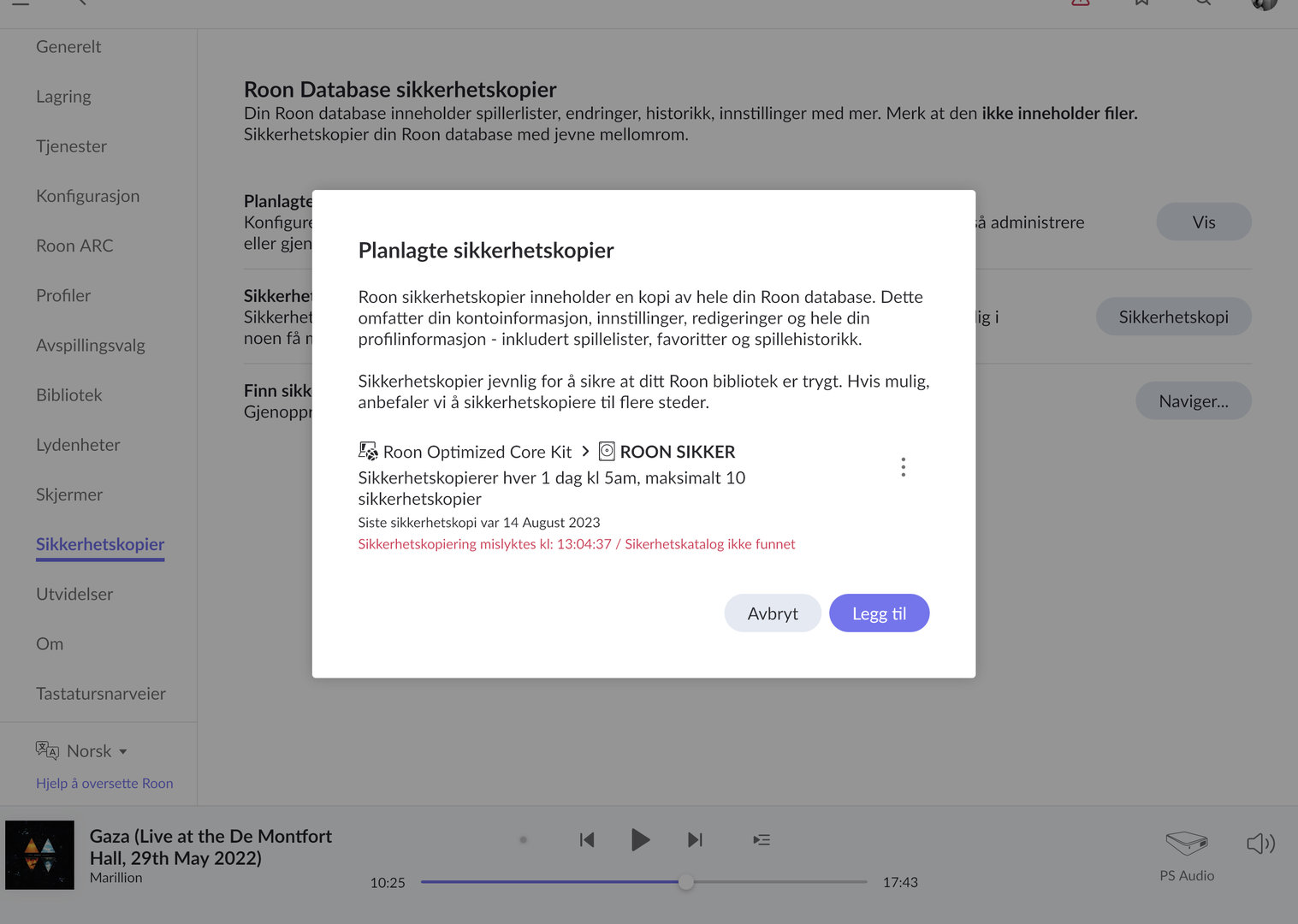Skip to the previous track
Screen dimensions: 1298x924
[x=587, y=840]
